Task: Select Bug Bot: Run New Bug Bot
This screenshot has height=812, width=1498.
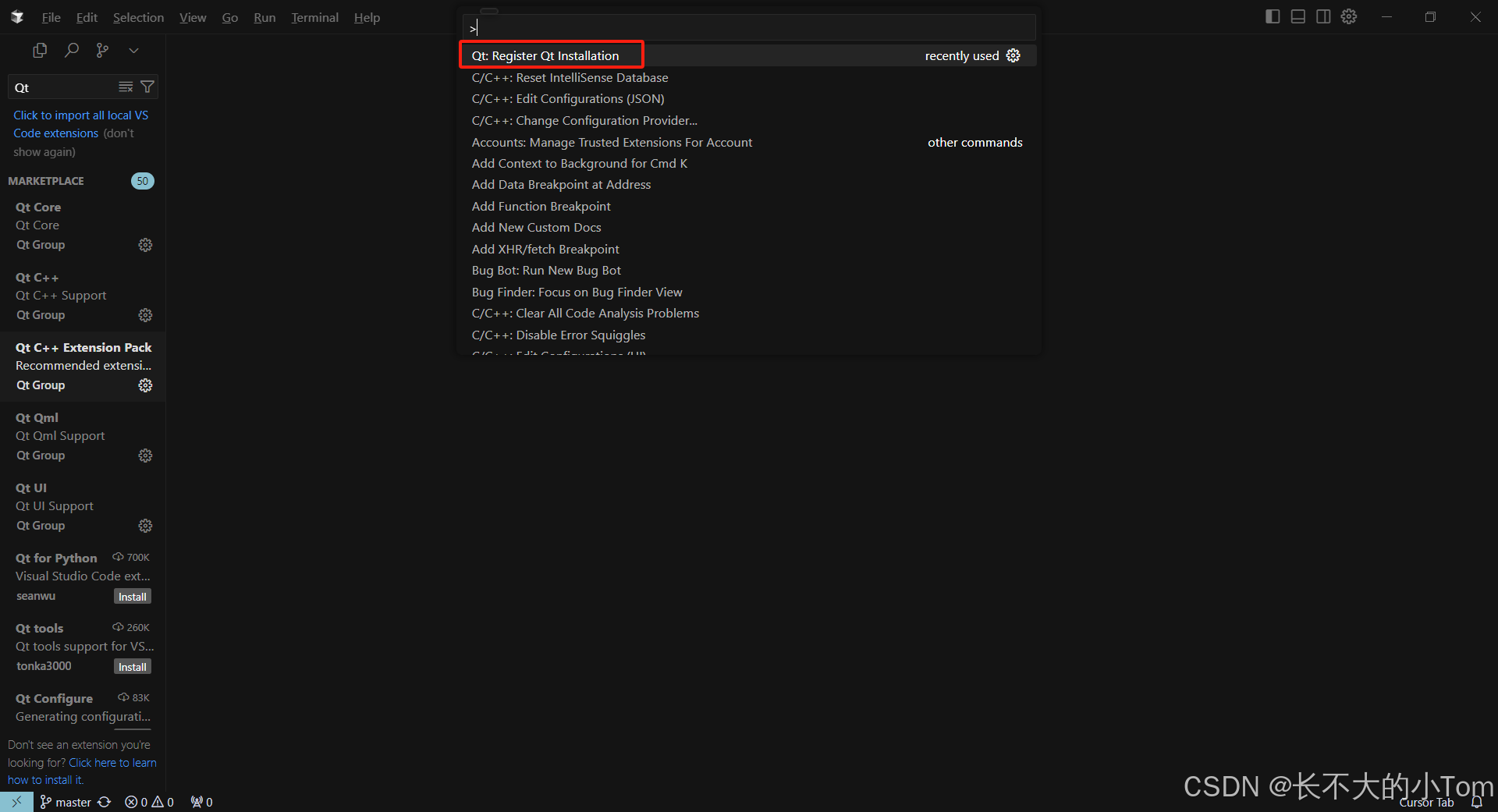Action: [747, 270]
